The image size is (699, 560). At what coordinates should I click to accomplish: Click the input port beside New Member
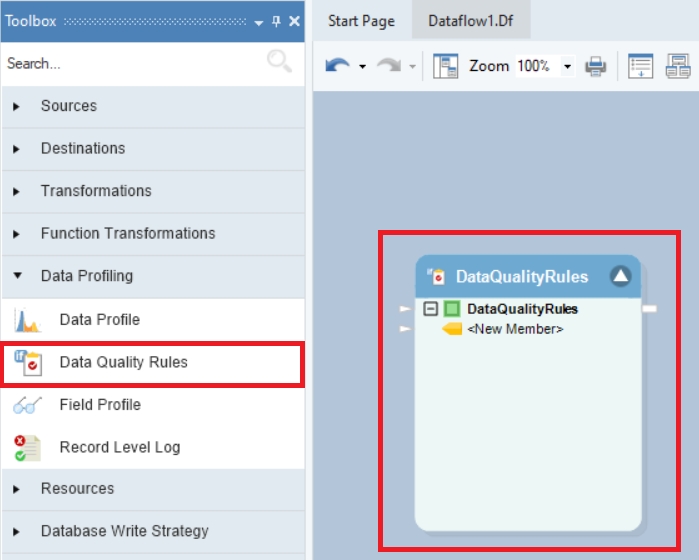[405, 329]
